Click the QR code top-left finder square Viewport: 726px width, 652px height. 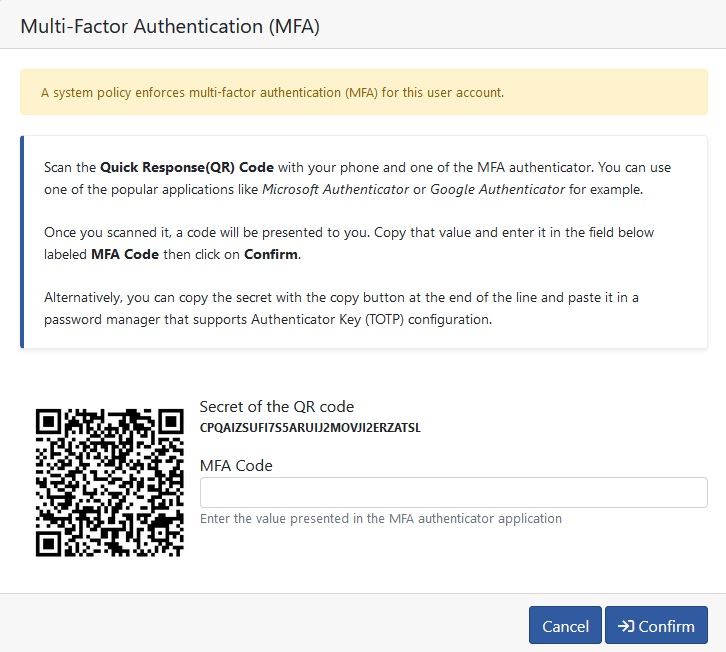click(x=49, y=421)
